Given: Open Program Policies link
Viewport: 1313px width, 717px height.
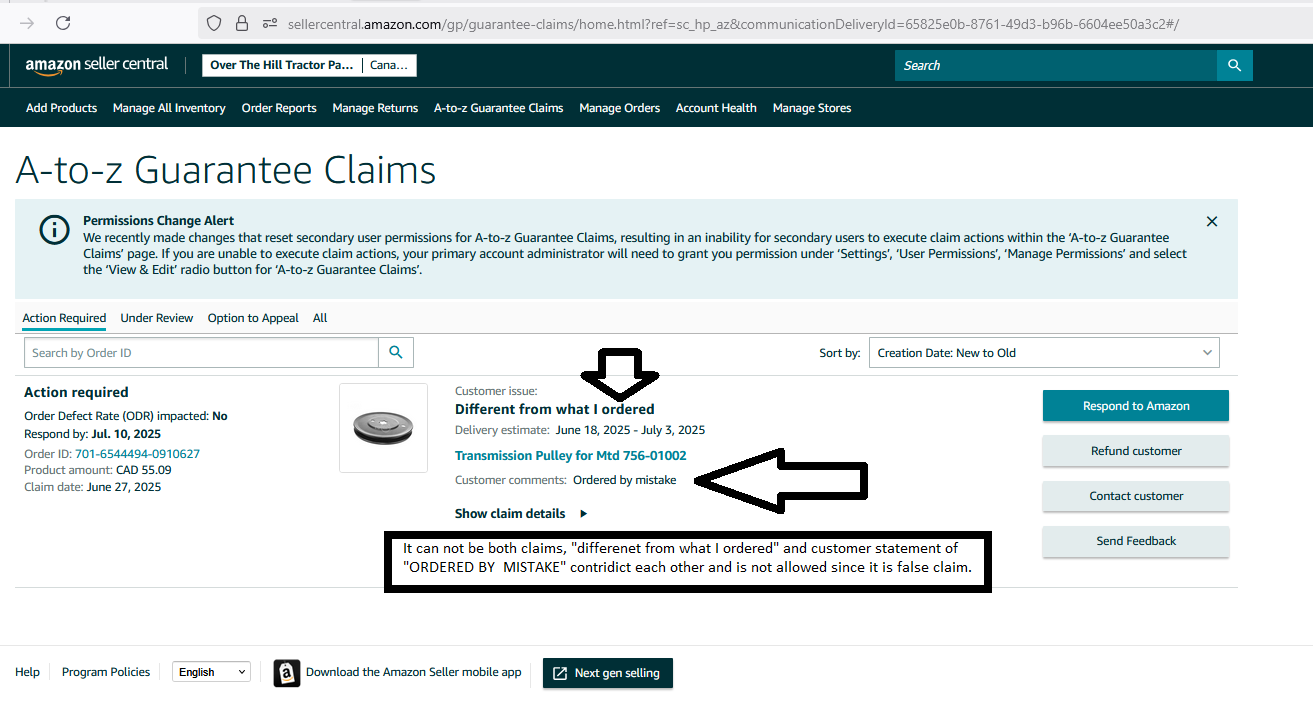Looking at the screenshot, I should 106,672.
